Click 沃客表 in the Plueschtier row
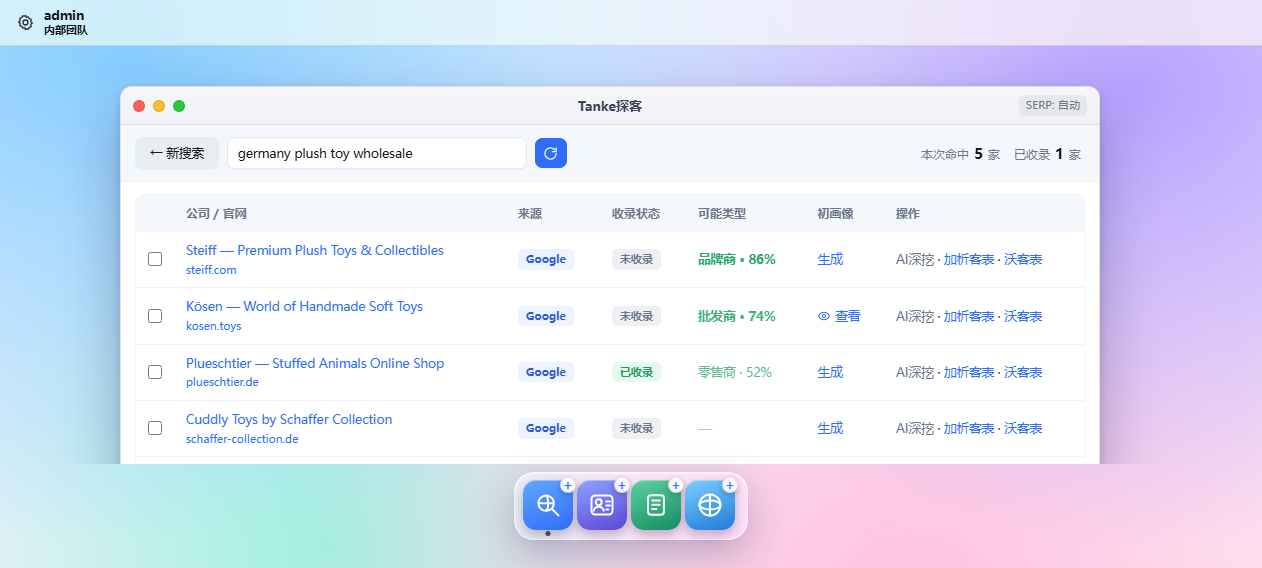Screen dimensions: 1262x568 pyautogui.click(x=1023, y=372)
